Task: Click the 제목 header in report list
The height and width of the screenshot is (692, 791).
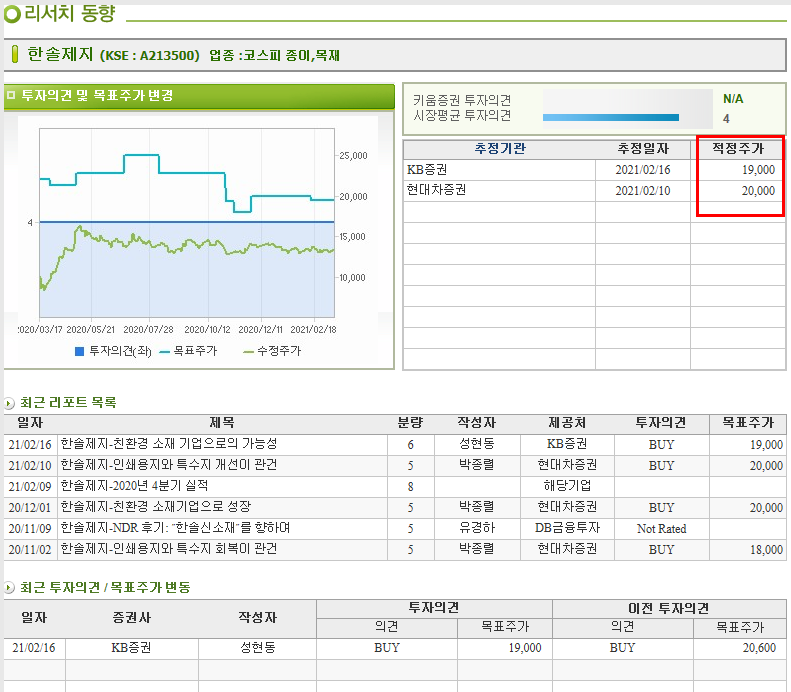Action: point(222,423)
